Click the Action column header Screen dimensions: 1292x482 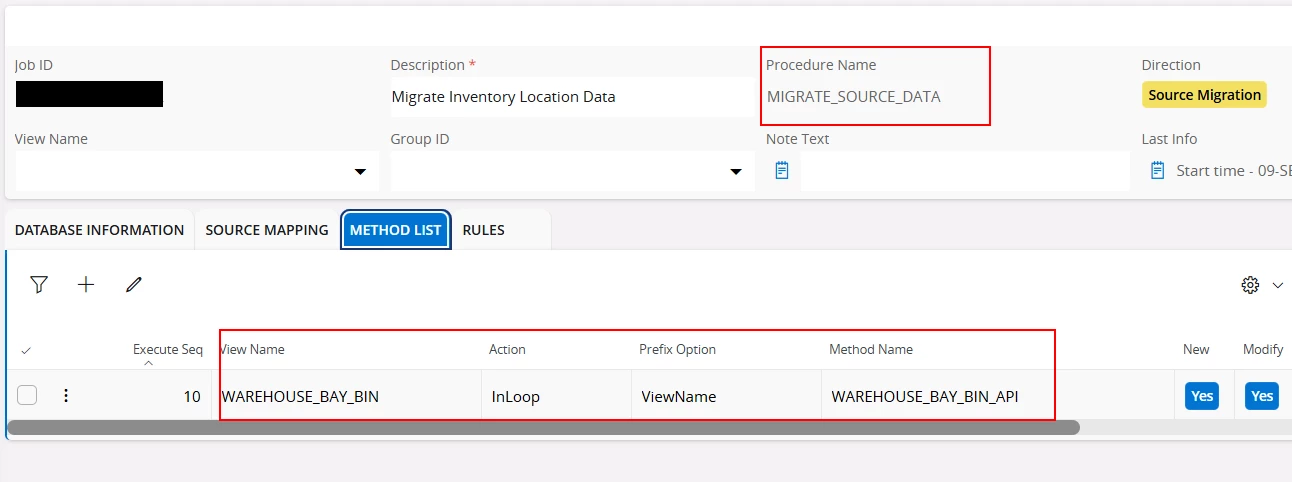point(507,349)
